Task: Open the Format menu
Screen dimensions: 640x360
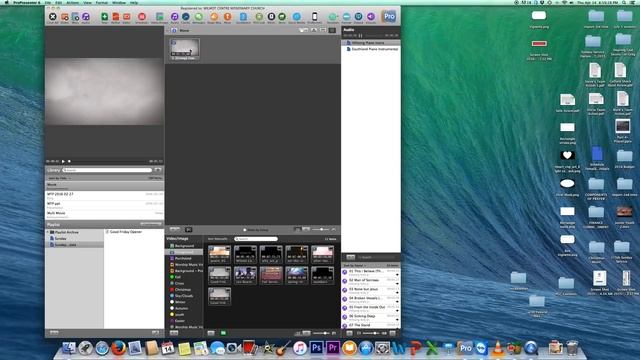Action: click(x=102, y=2)
